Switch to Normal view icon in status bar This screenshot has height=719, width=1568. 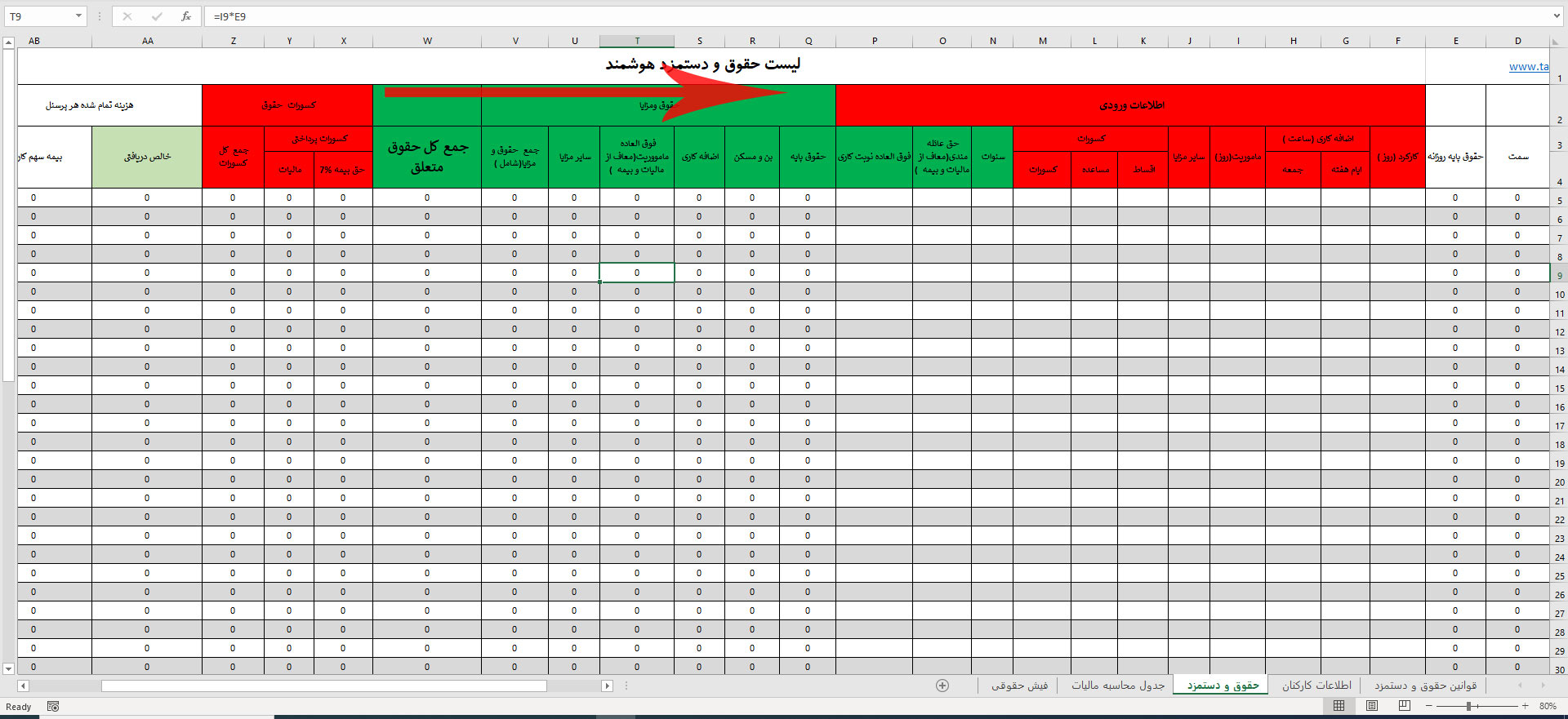click(1339, 706)
